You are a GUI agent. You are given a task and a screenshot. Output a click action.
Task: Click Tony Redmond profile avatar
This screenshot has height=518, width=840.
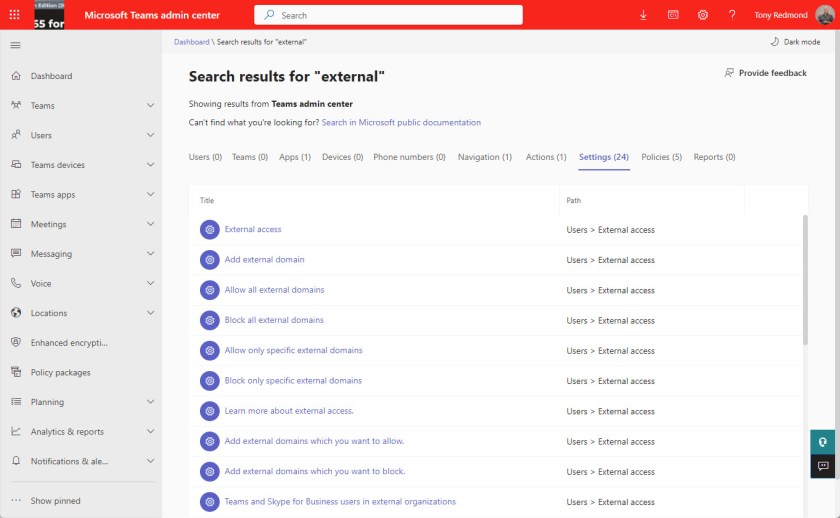tap(825, 14)
